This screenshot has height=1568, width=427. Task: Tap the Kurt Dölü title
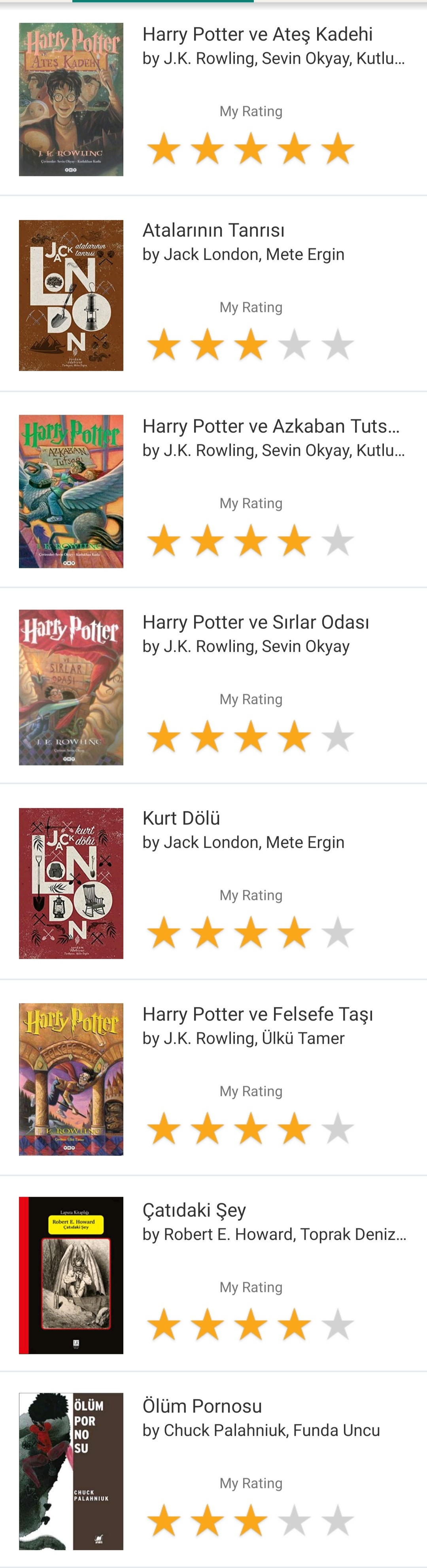tap(181, 818)
